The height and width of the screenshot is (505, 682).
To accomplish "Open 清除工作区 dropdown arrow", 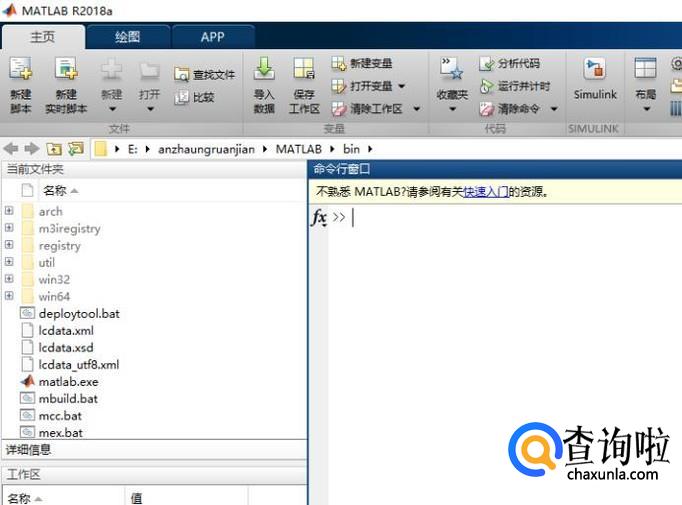I will click(416, 109).
